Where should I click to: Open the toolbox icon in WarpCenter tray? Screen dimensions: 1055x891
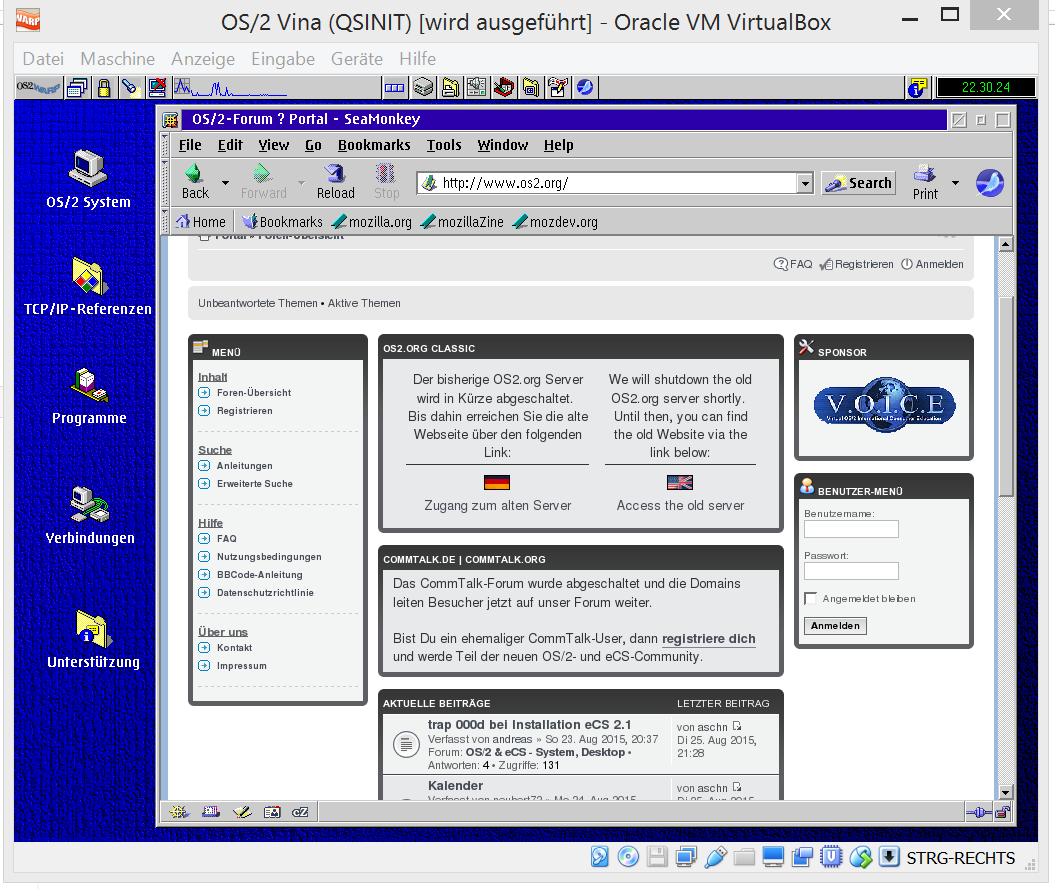click(504, 87)
